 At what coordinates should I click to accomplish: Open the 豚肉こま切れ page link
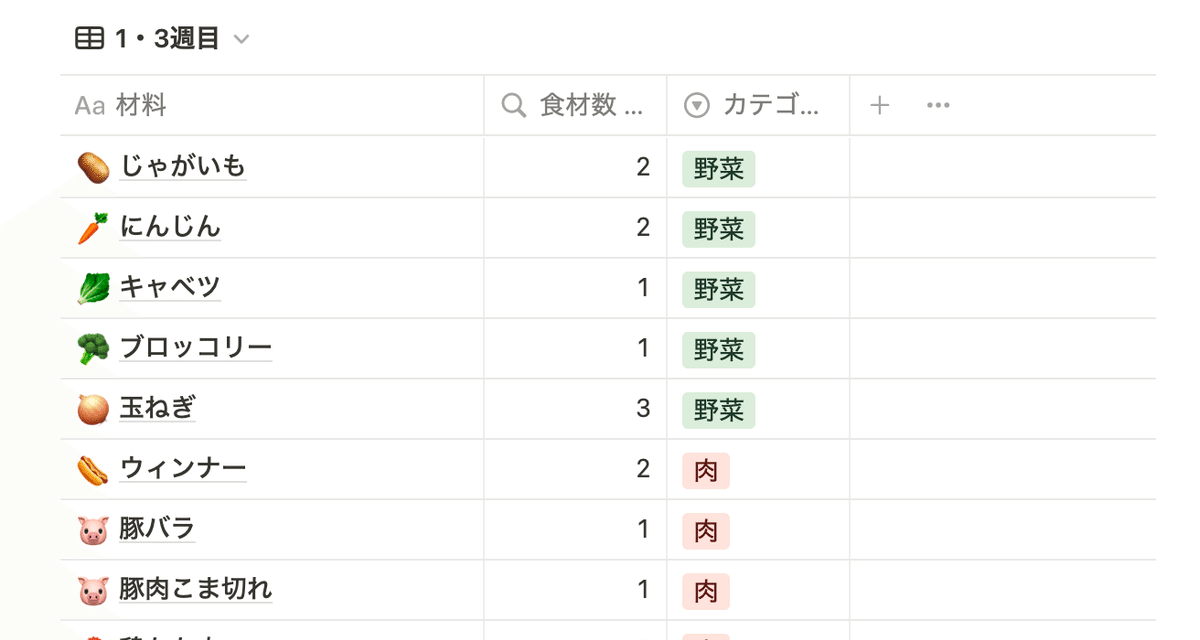[196, 588]
